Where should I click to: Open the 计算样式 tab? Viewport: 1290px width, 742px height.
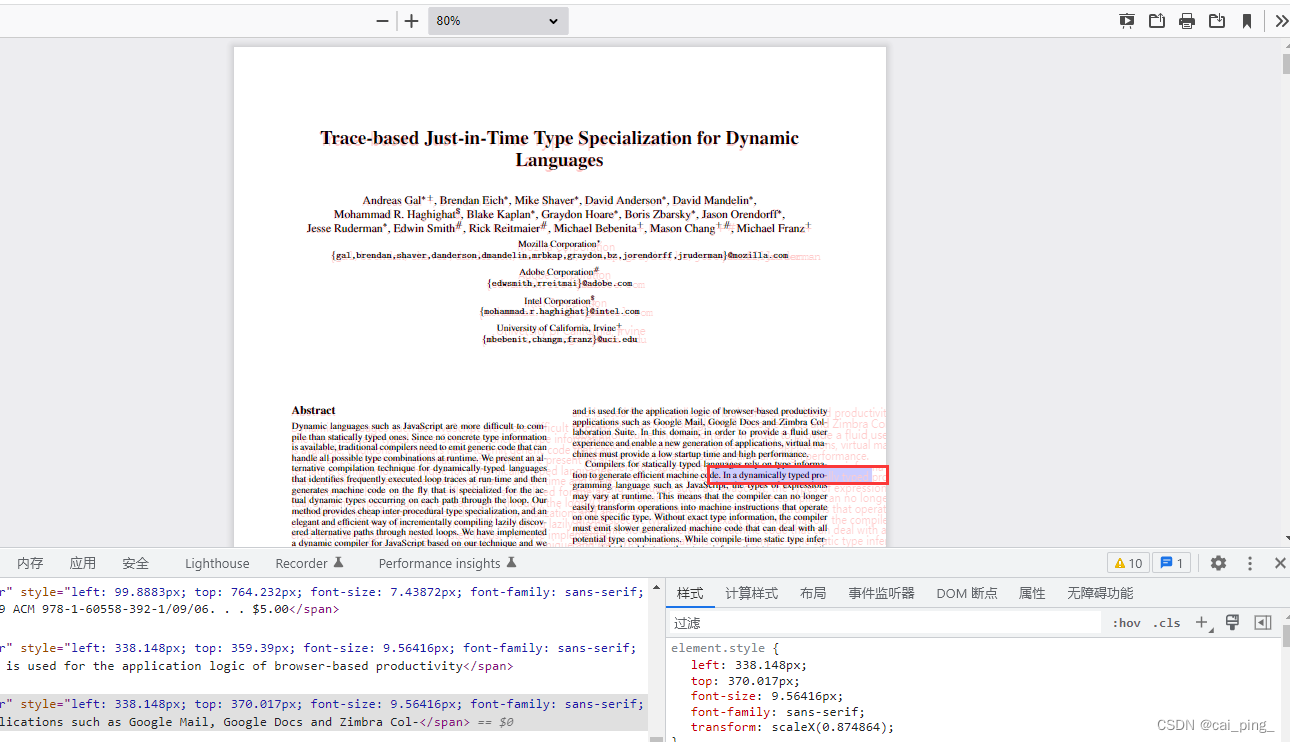click(x=752, y=592)
